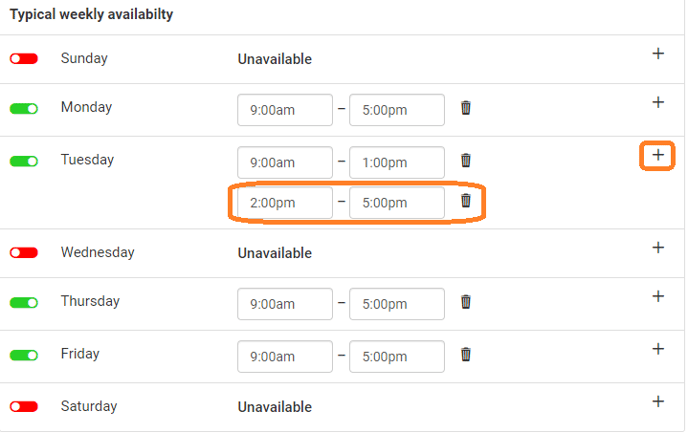Change Friday's 5:00pm end time
This screenshot has height=433, width=688.
397,356
